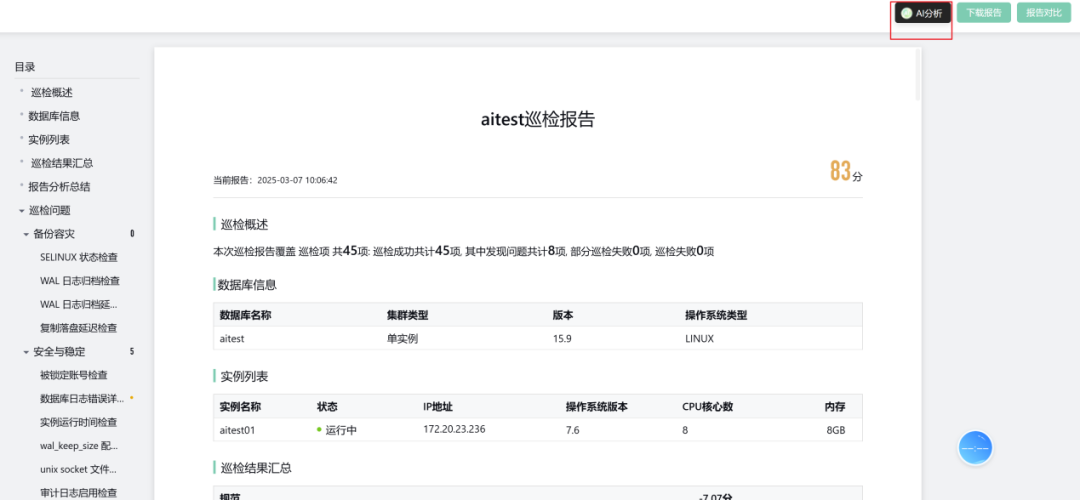Screen dimensions: 1080x500
Task: Collapse the 备份容灾 category arrow
Action: [27, 234]
